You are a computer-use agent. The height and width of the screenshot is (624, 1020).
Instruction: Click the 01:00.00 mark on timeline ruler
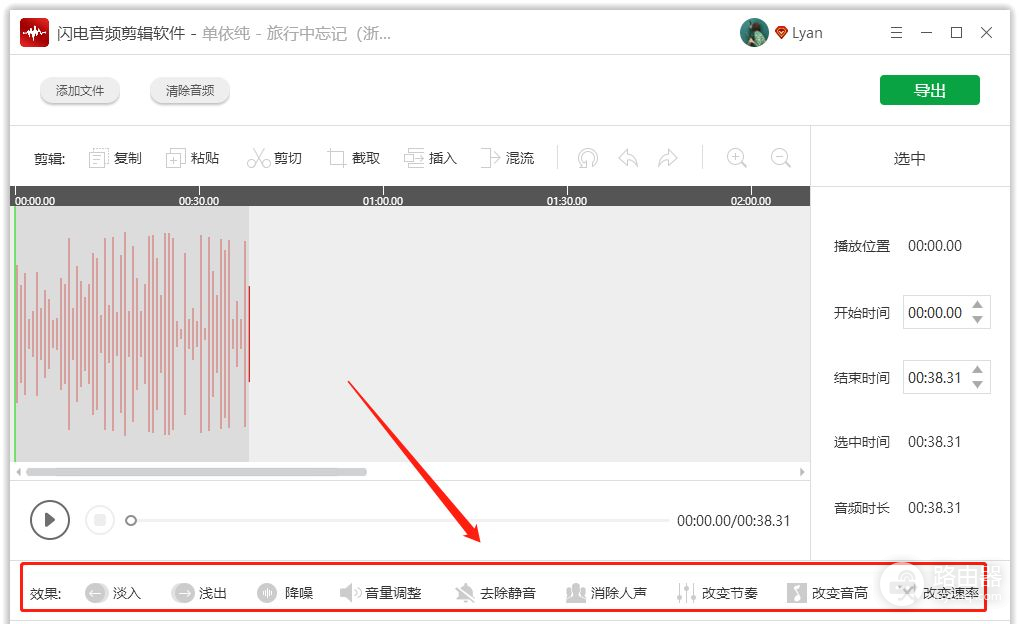click(383, 200)
